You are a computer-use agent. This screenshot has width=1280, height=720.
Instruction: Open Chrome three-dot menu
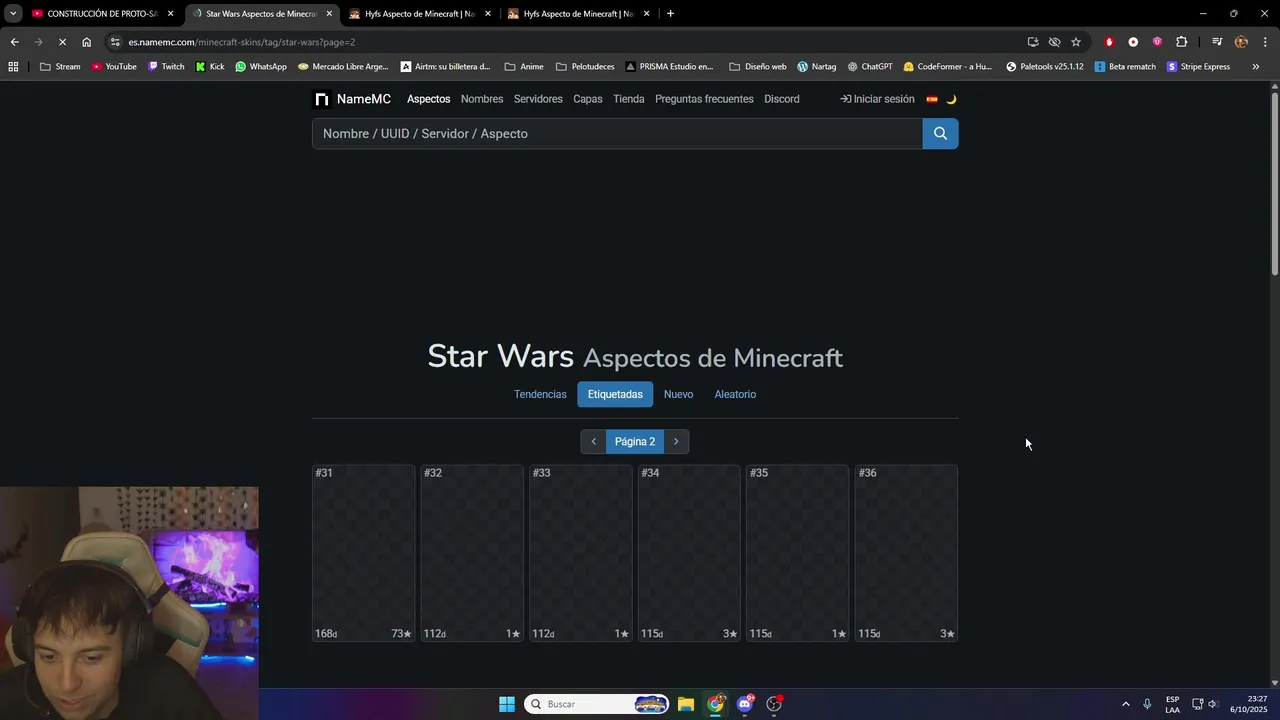pos(1266,42)
